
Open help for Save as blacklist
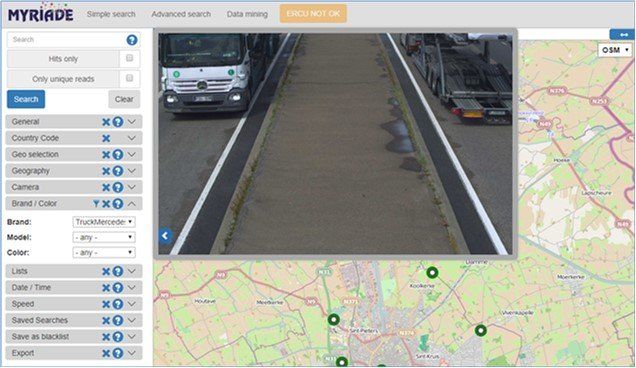coord(118,337)
